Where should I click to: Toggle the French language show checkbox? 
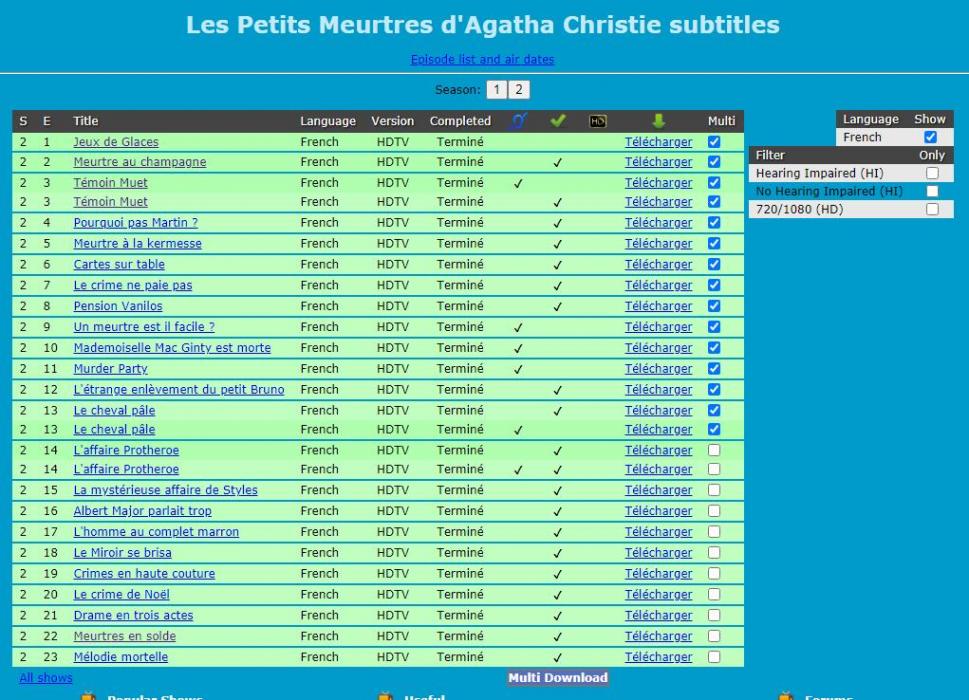click(931, 137)
